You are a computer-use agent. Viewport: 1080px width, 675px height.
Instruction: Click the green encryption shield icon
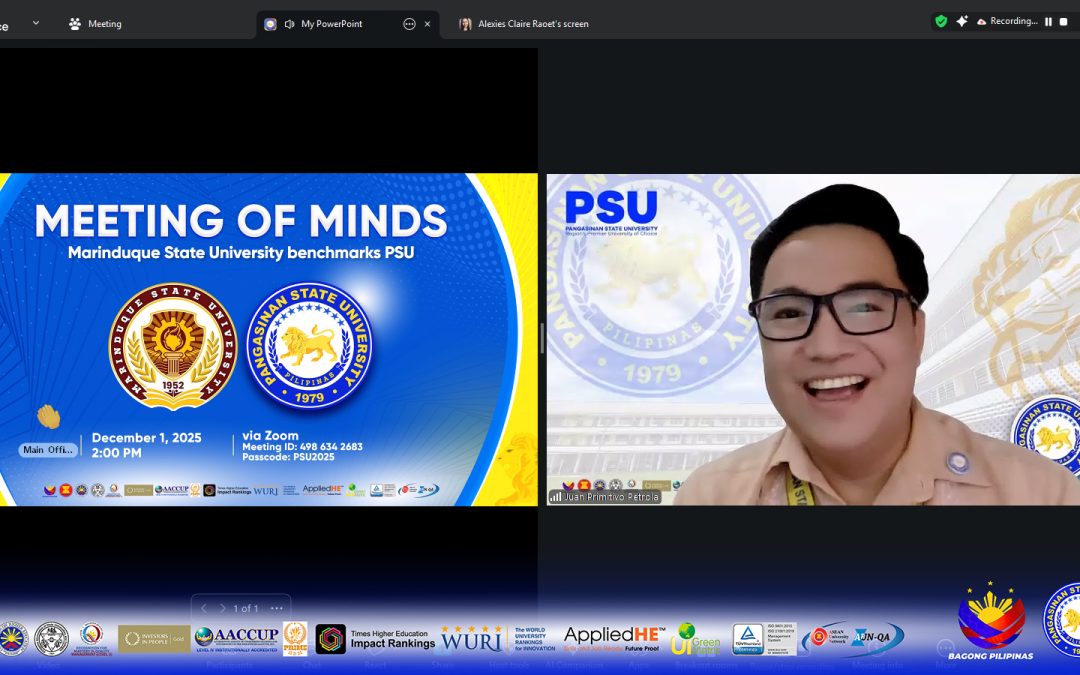coord(940,21)
